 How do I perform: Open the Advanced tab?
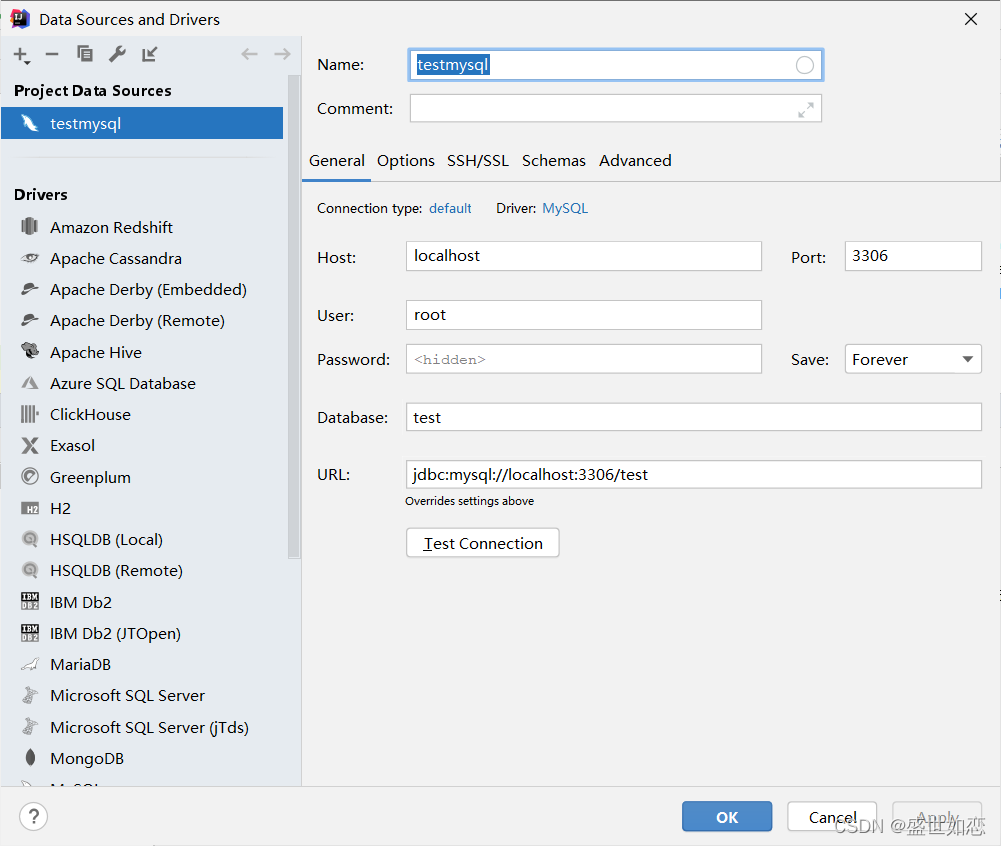point(635,161)
